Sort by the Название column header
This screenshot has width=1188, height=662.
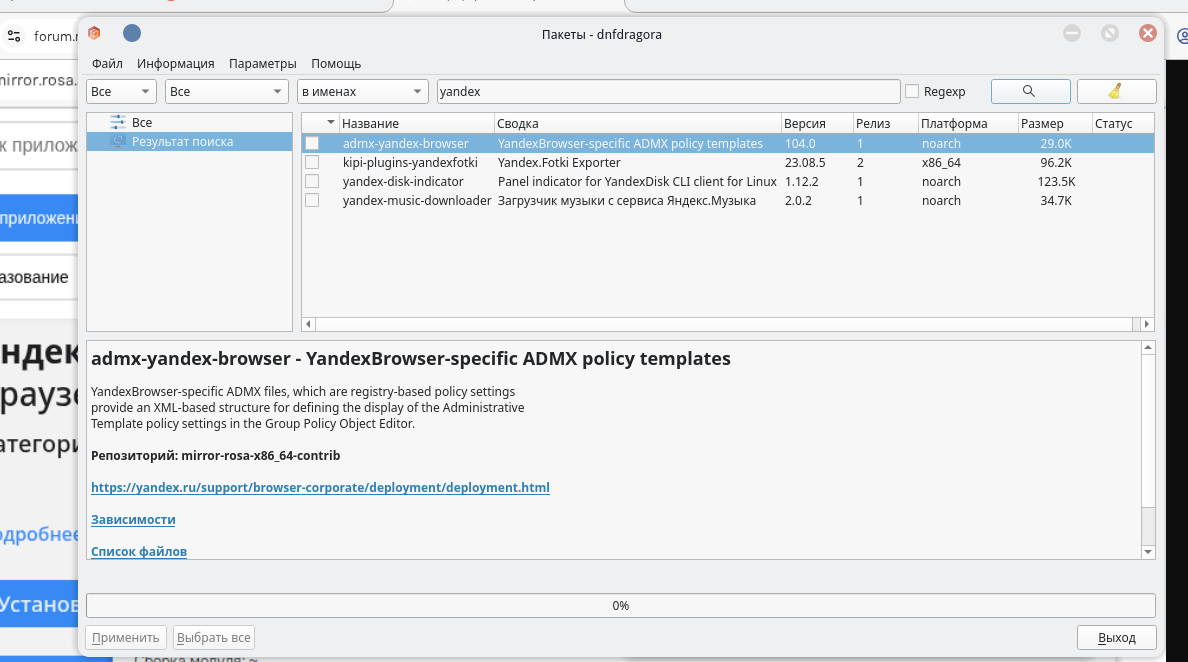tap(416, 123)
